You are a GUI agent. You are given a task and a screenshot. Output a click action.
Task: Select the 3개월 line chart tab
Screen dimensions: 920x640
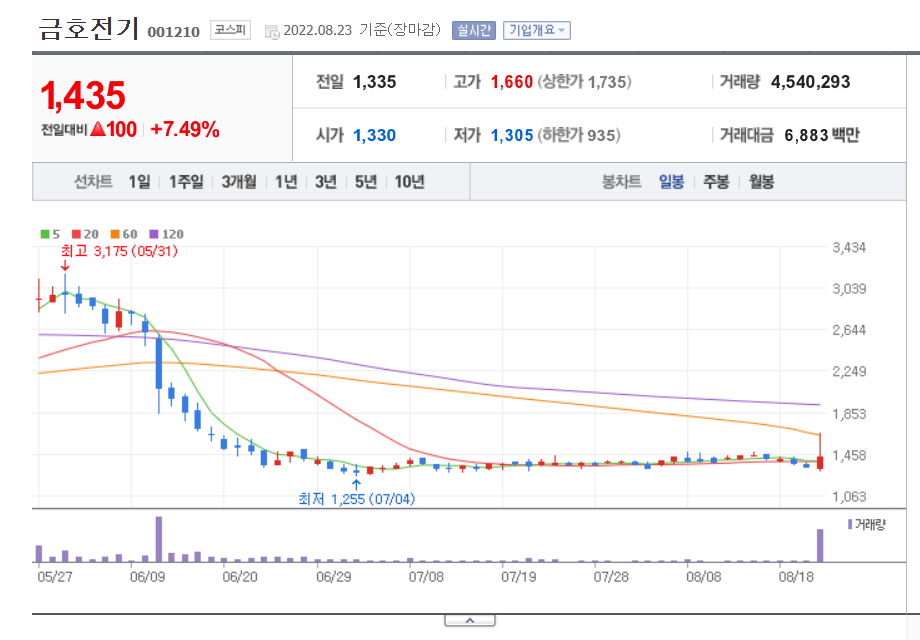coord(239,182)
